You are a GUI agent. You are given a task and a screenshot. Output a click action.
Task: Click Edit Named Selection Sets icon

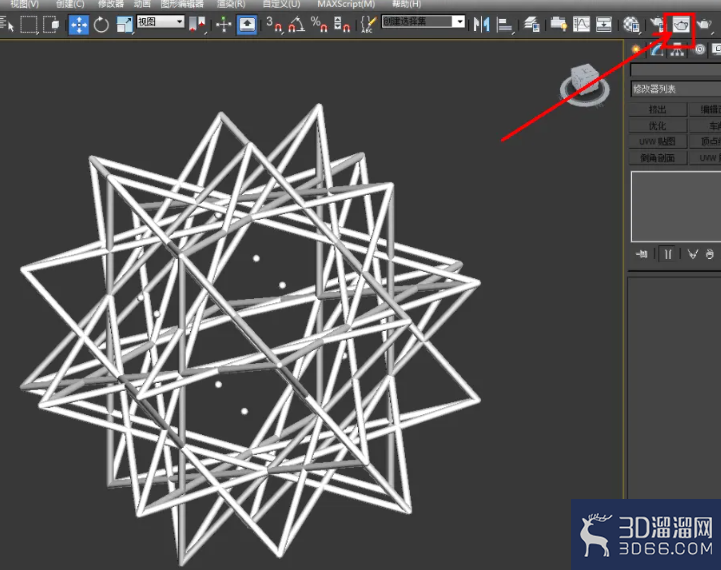point(369,24)
